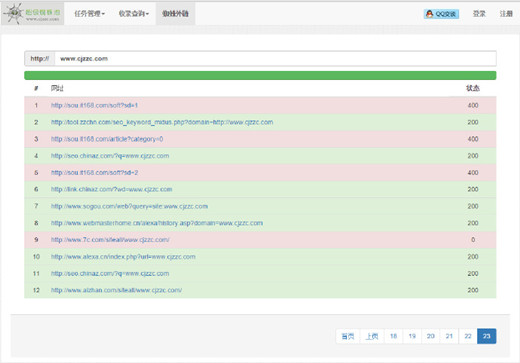Open the 任务管理 dropdown menu
Screen dimensions: 520x363
[89, 14]
